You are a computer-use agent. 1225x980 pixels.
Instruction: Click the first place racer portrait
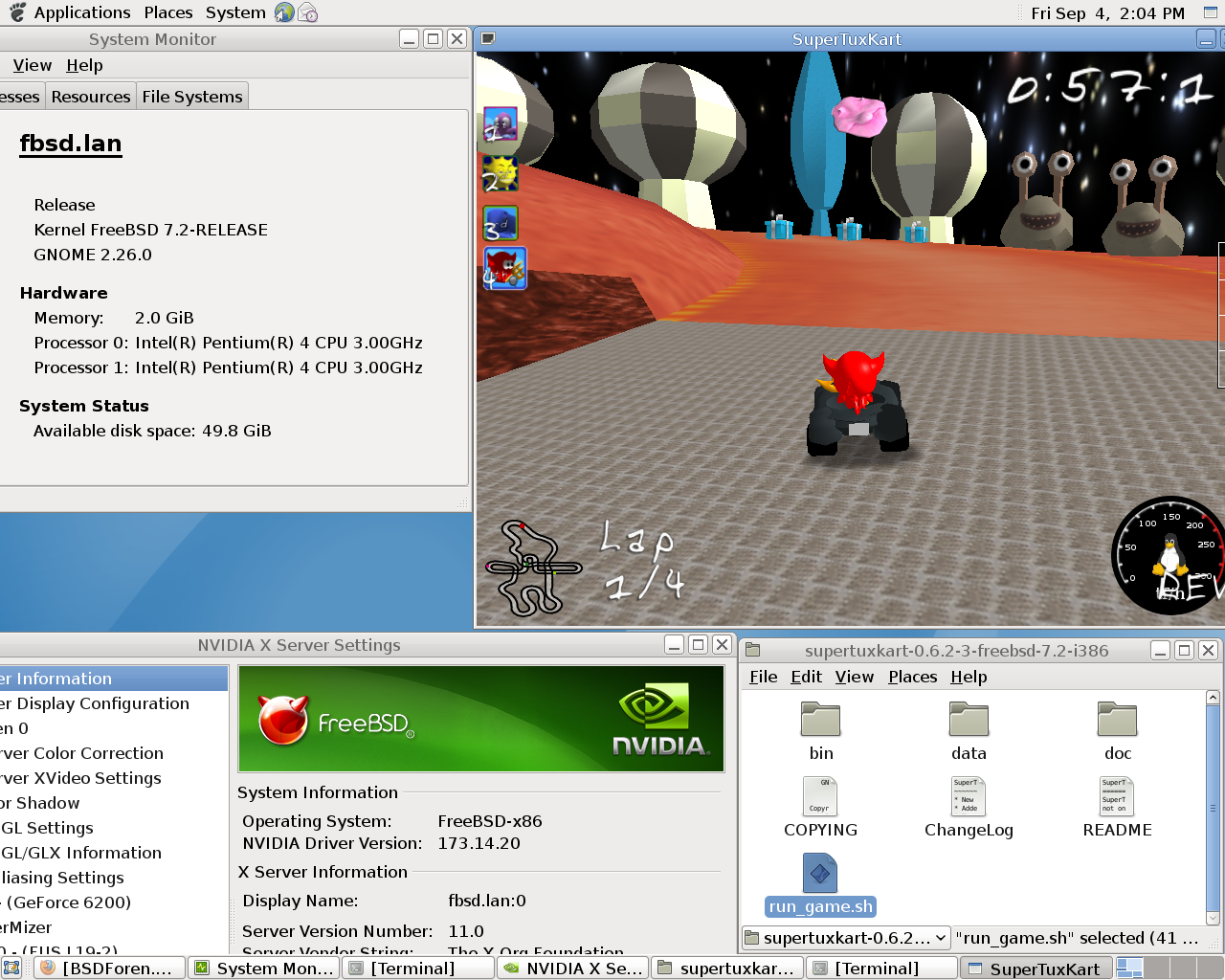501,124
